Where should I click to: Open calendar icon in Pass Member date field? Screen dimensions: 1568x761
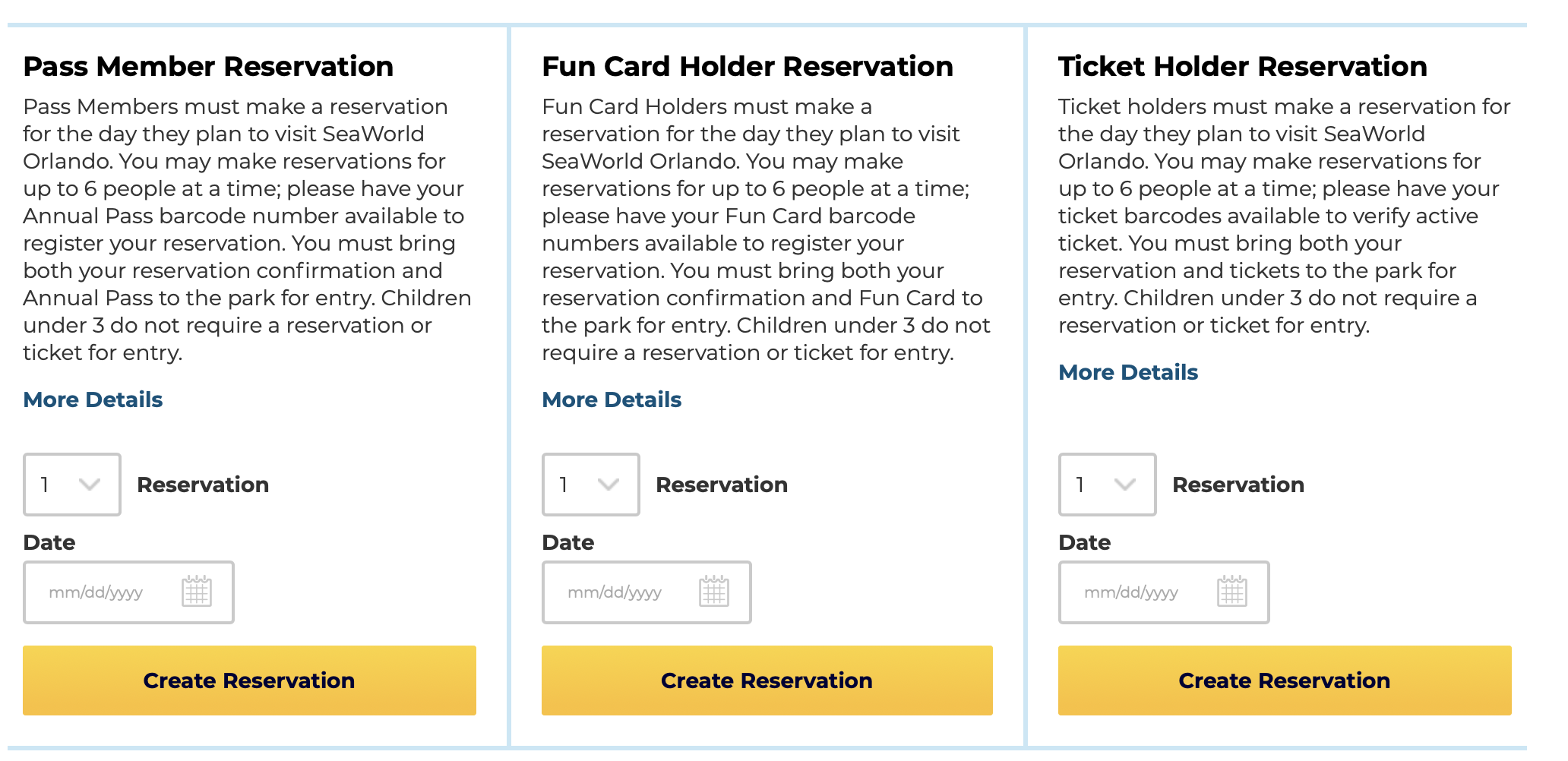point(197,591)
